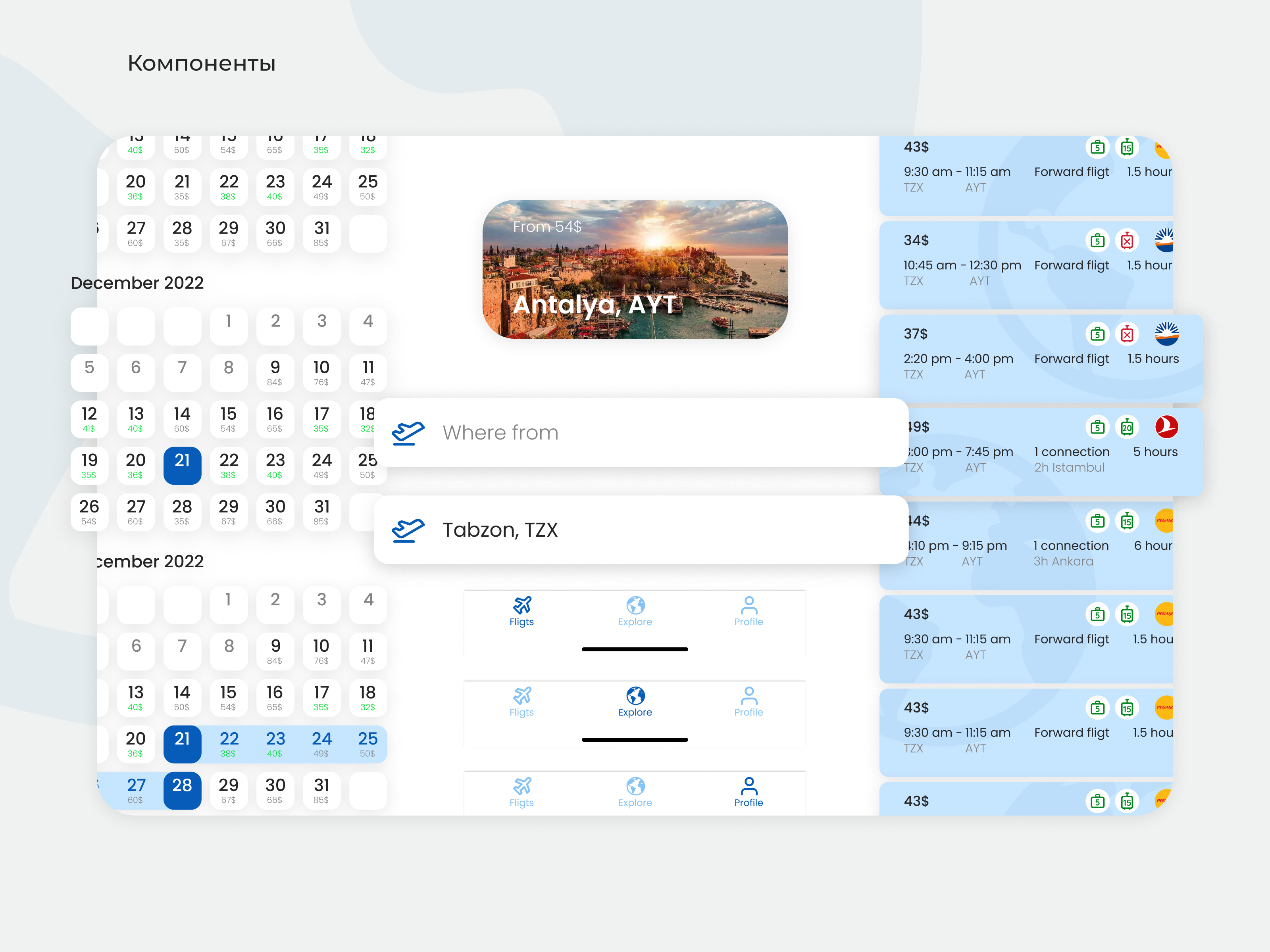The height and width of the screenshot is (952, 1270).
Task: Click the hand luggage icon on 34$ flight
Action: coord(1097,240)
